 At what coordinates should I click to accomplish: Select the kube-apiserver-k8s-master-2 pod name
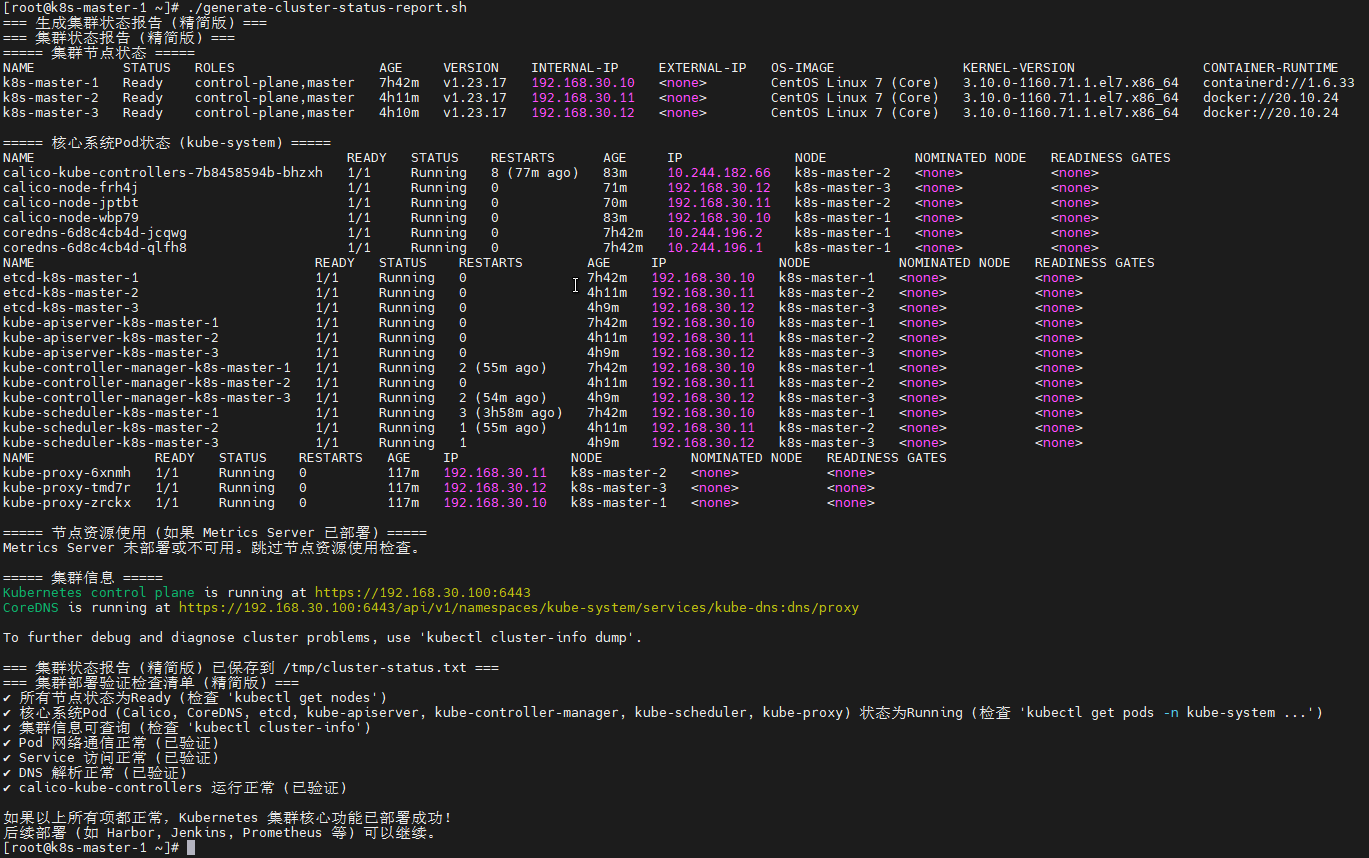pos(111,338)
